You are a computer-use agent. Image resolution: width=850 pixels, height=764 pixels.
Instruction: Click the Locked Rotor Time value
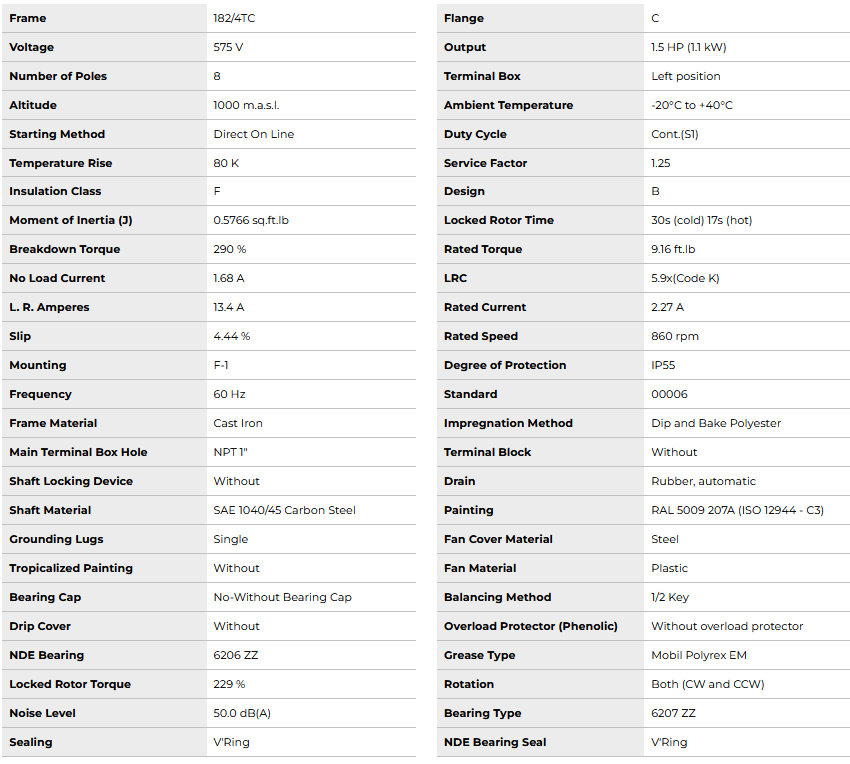coord(701,220)
